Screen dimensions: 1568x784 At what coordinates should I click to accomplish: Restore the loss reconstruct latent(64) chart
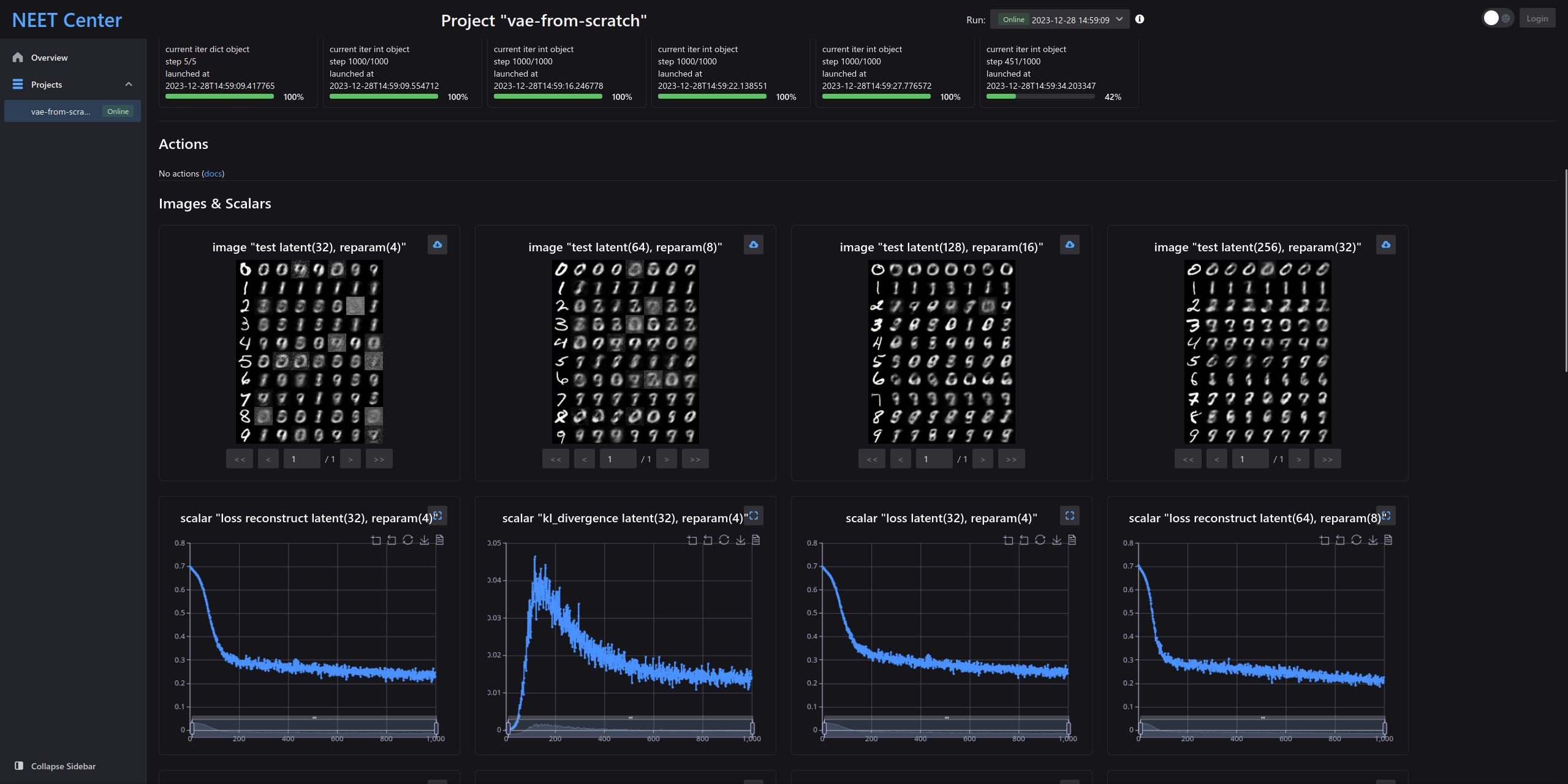[1356, 540]
